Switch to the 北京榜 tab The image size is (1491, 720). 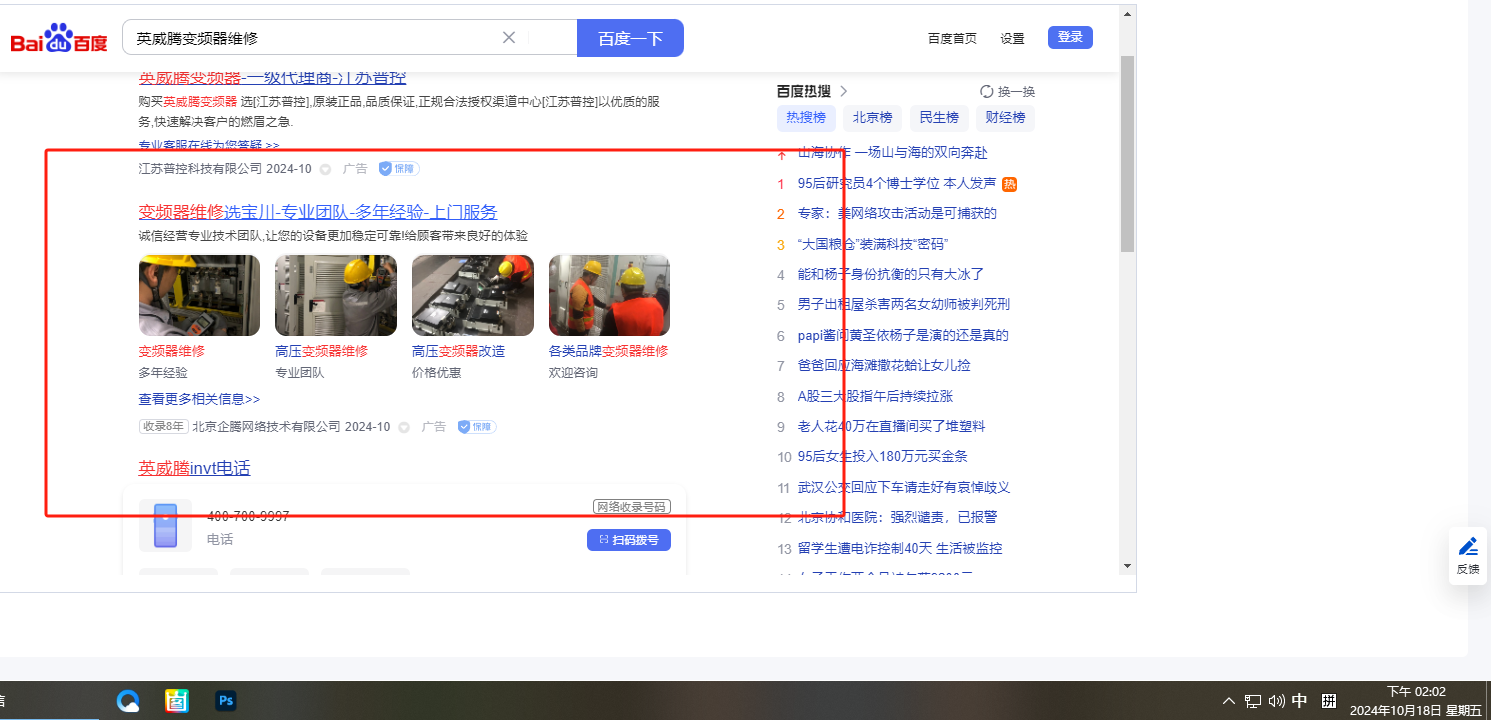[x=872, y=118]
